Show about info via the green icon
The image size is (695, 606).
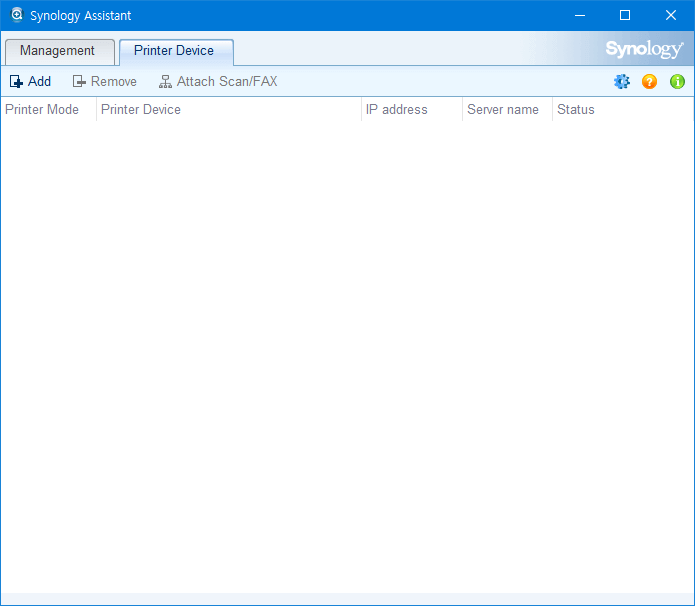[x=677, y=82]
